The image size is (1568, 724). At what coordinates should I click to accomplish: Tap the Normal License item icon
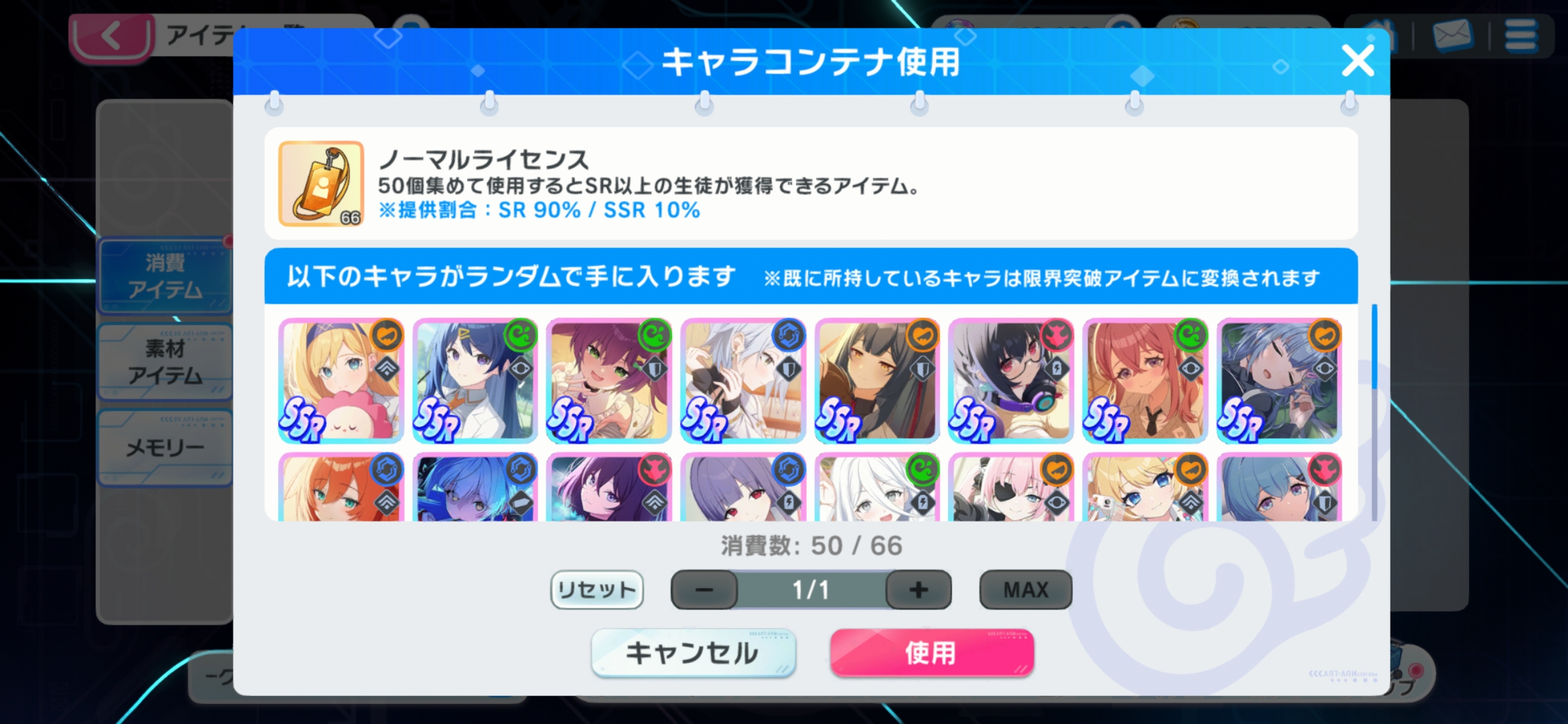321,184
